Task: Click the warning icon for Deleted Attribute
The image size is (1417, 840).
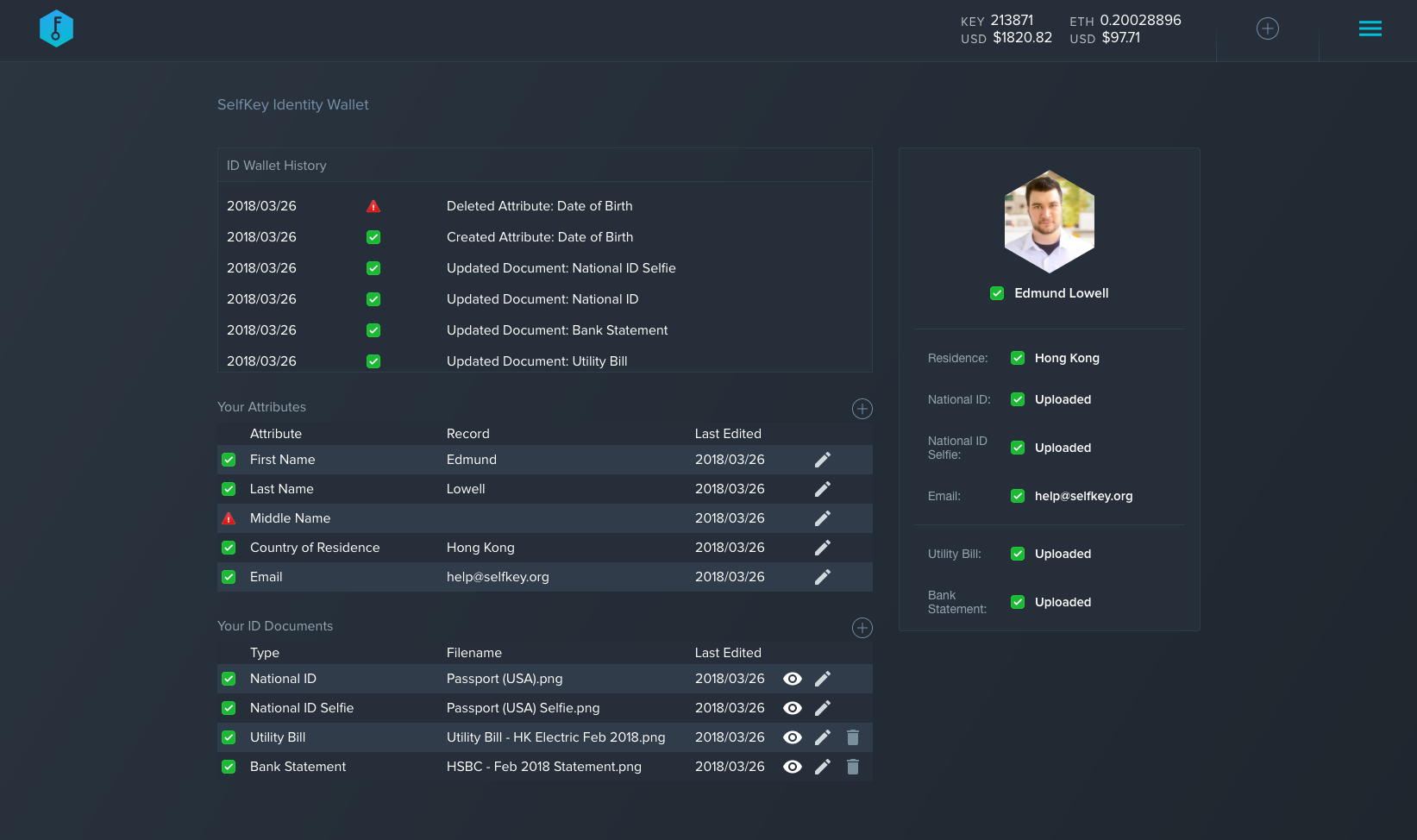Action: coord(373,206)
